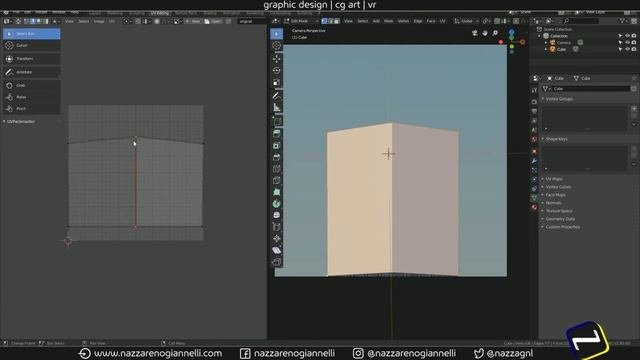Select the Shear tool
The height and width of the screenshot is (360, 640).
coord(277,250)
